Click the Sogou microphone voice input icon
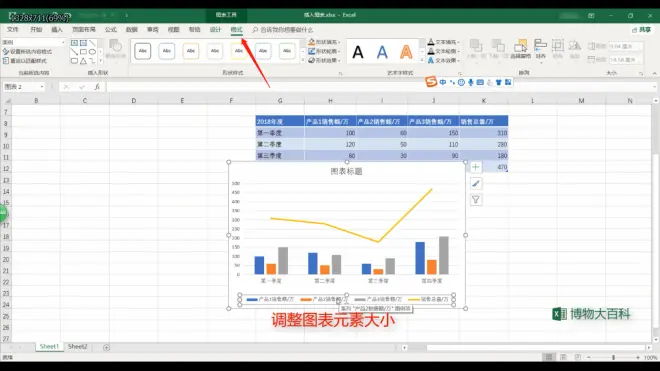The image size is (660, 371). pyautogui.click(x=471, y=83)
